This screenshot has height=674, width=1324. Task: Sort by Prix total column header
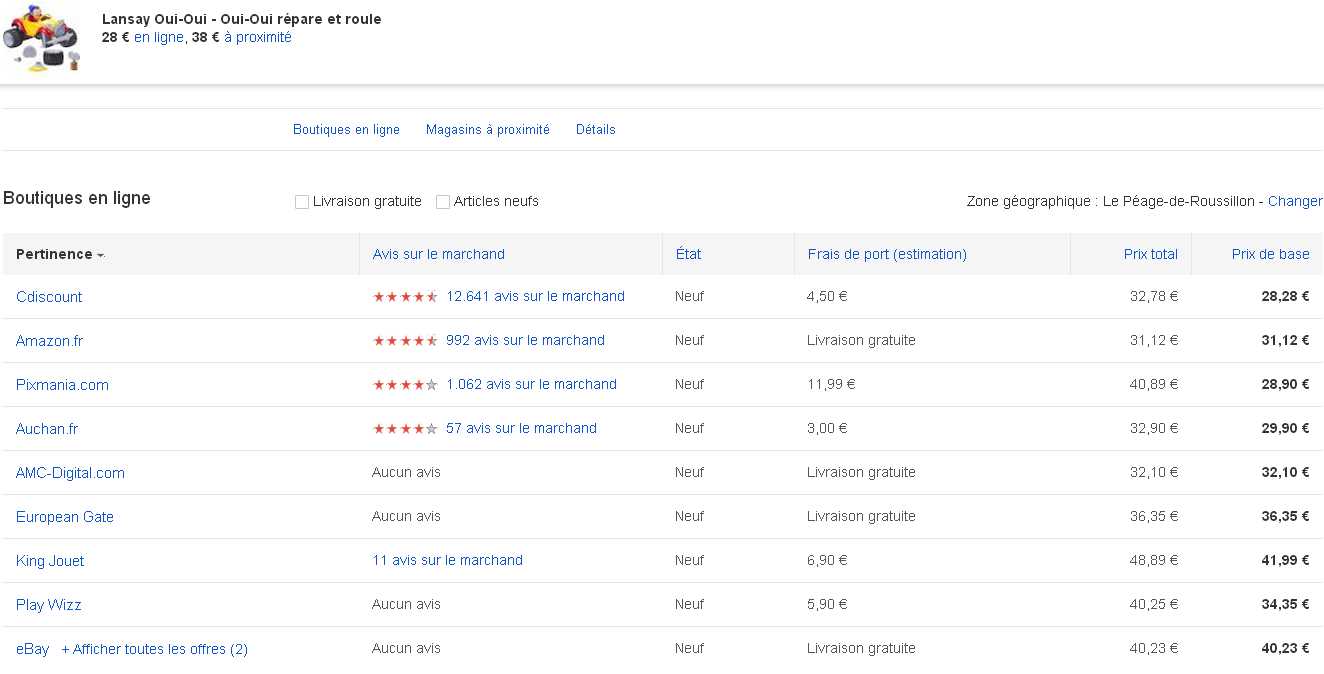pyautogui.click(x=1150, y=254)
